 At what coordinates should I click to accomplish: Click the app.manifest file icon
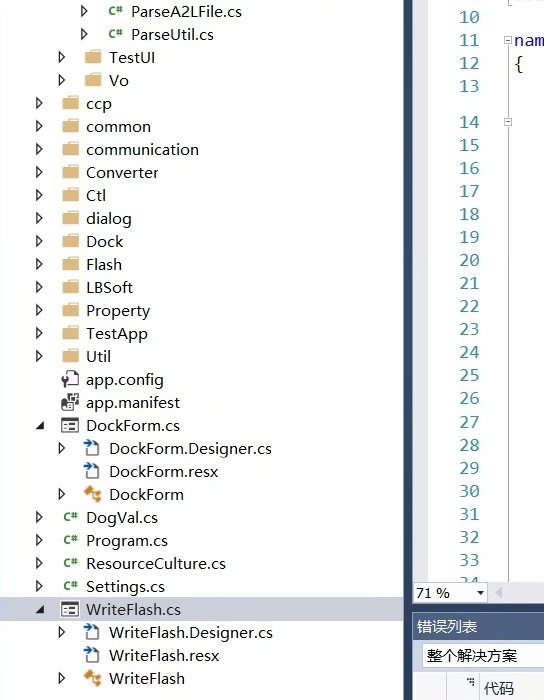70,402
